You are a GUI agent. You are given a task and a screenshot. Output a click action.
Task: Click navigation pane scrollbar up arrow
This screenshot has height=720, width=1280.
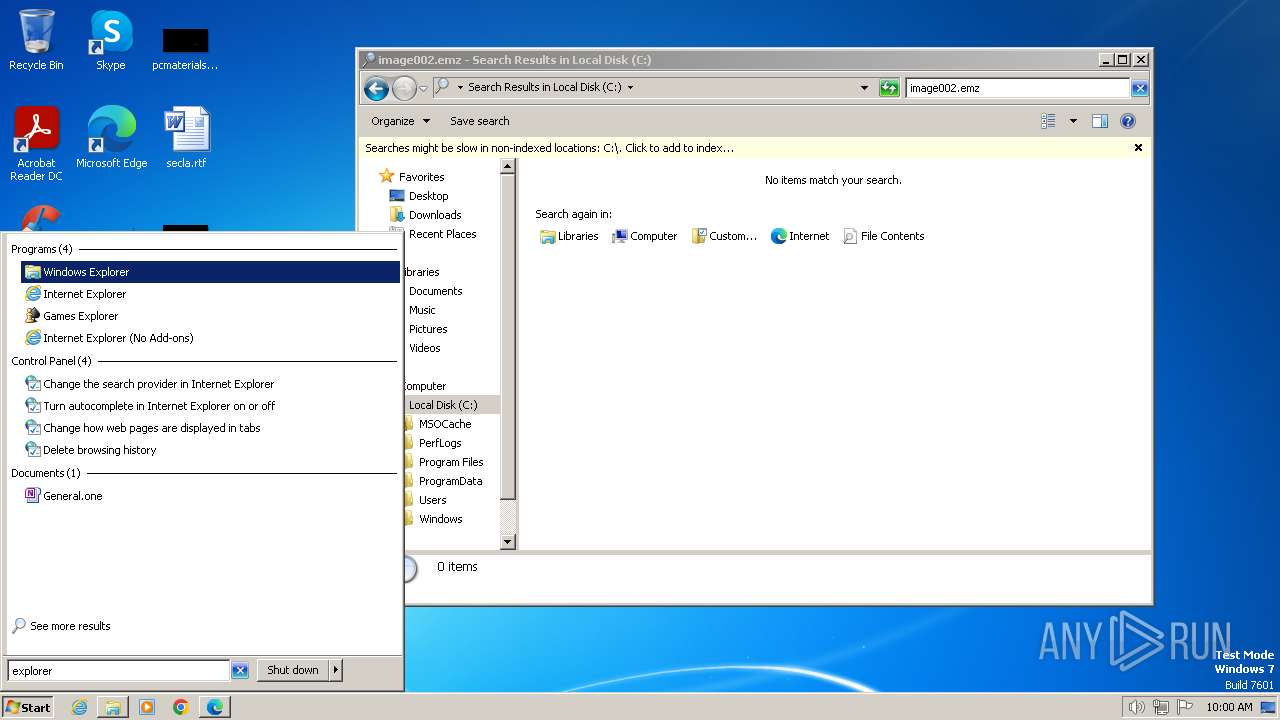507,166
